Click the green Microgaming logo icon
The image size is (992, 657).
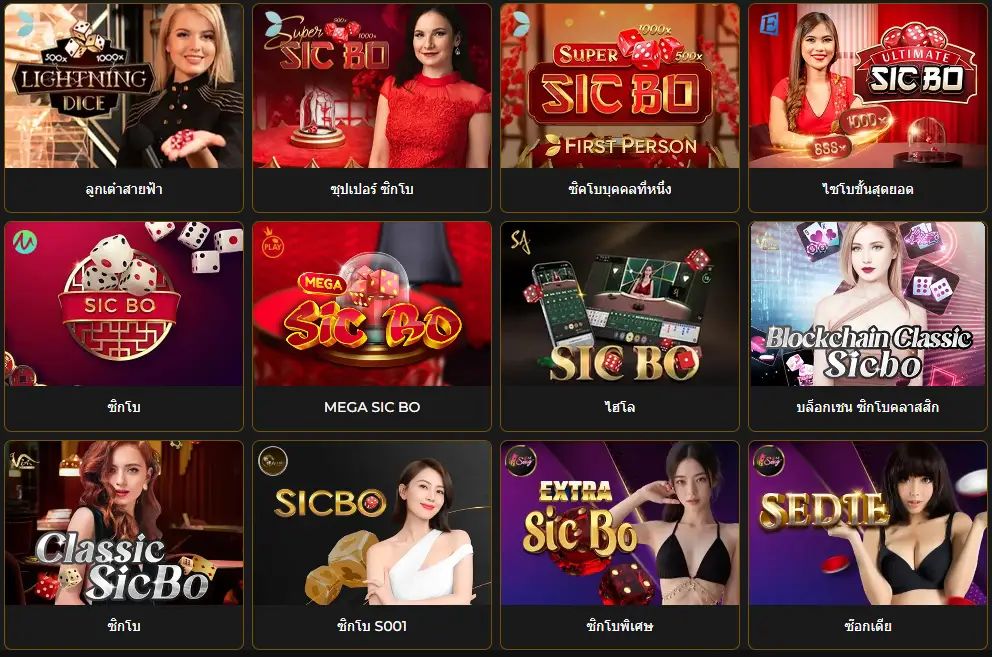click(x=25, y=242)
